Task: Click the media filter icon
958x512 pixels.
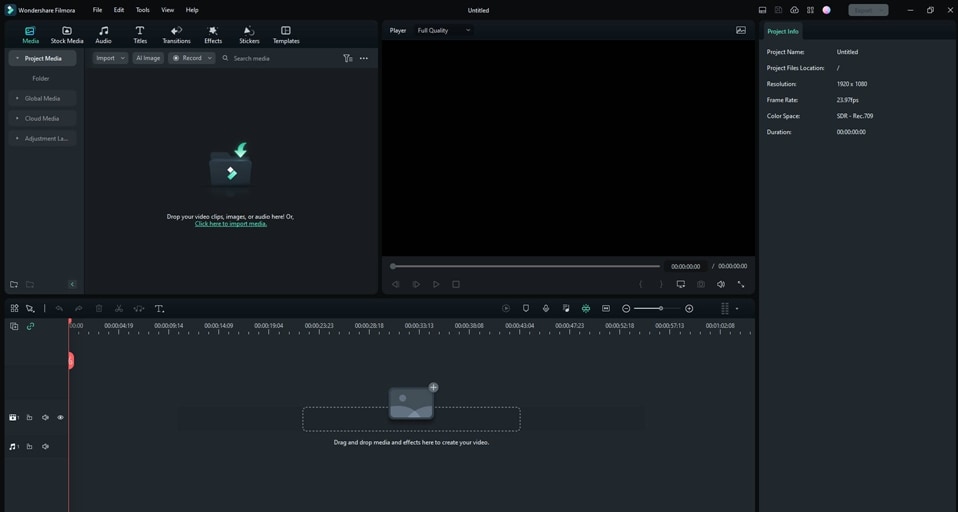Action: [x=348, y=58]
